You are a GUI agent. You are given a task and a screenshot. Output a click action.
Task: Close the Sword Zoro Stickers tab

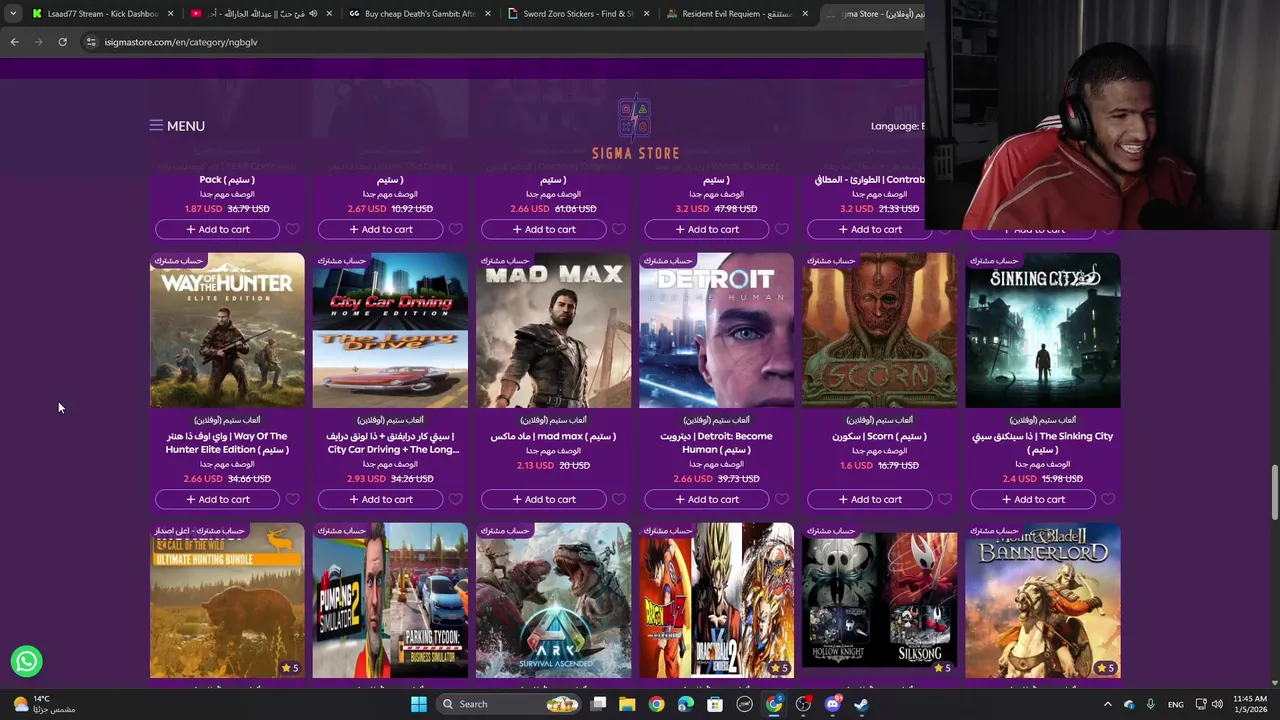point(647,14)
